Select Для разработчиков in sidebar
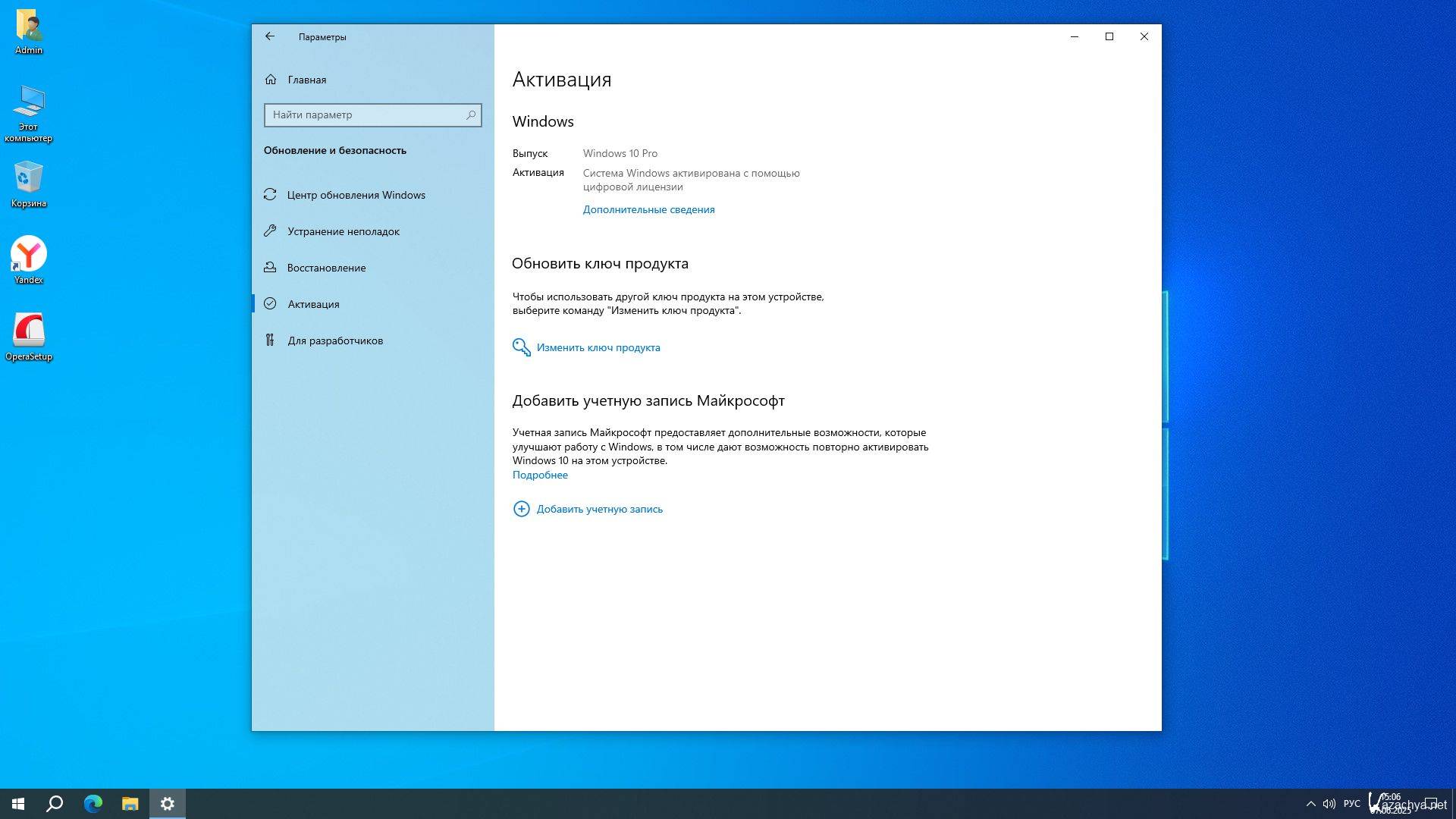 [x=334, y=340]
